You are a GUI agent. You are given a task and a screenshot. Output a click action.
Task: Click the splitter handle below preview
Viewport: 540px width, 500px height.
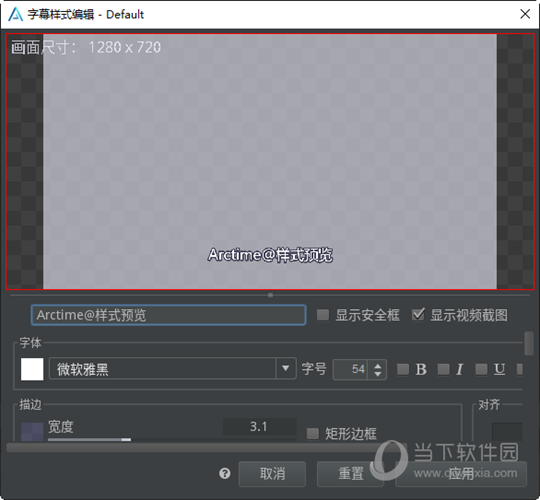[270, 295]
